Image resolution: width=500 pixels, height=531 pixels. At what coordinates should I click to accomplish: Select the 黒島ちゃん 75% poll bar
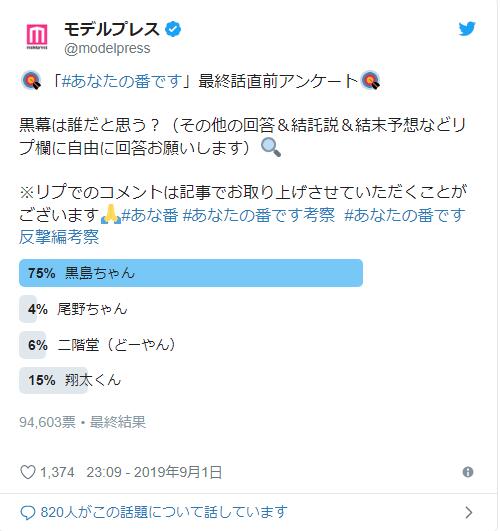pos(191,273)
